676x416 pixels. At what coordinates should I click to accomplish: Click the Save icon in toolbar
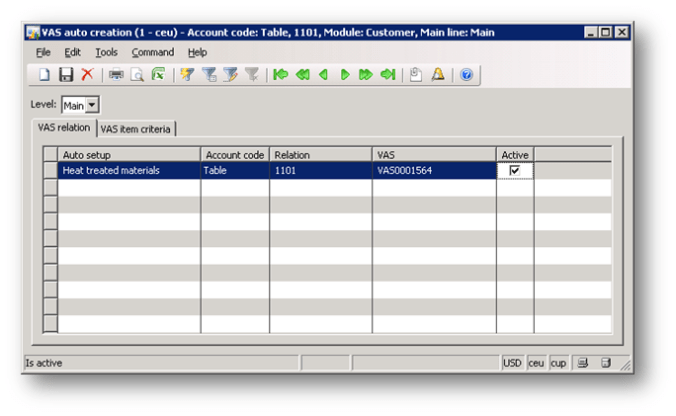(x=66, y=75)
